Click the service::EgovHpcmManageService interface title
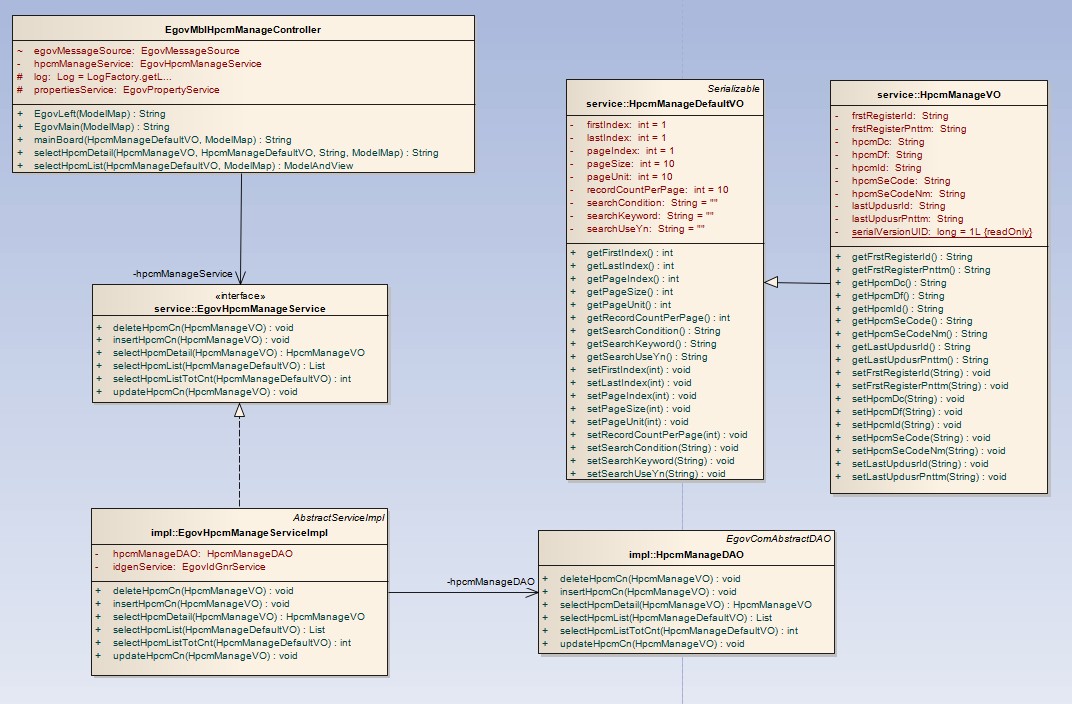The image size is (1072, 704). click(239, 309)
